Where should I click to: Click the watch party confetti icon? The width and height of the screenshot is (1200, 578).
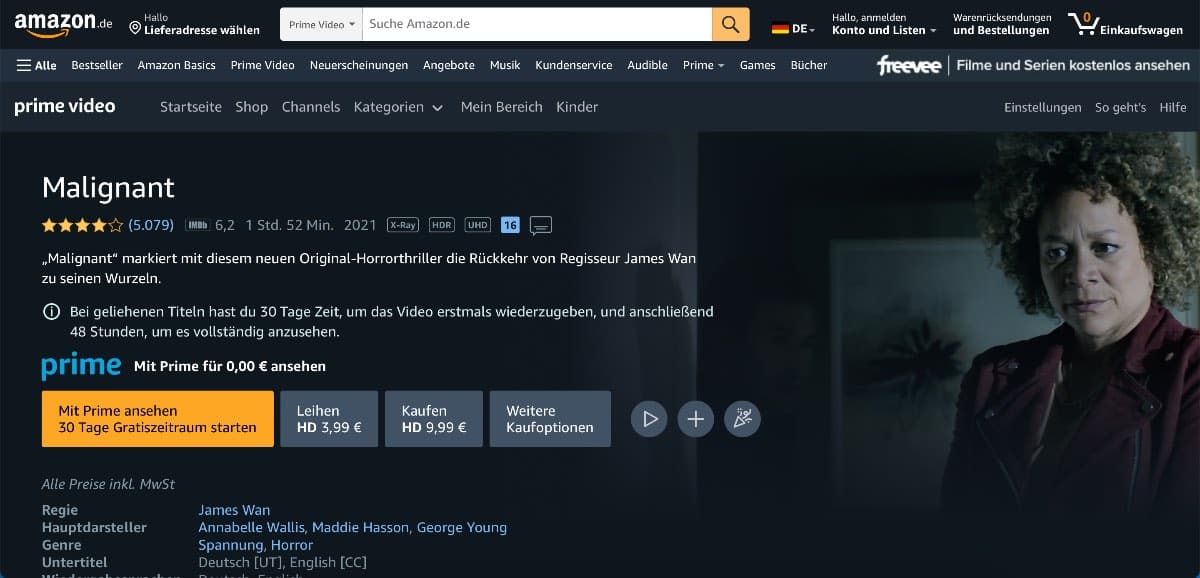pos(743,419)
